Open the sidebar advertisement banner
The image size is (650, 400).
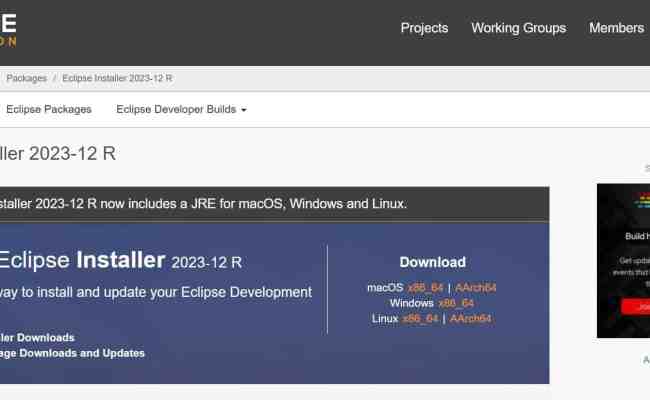[x=623, y=261]
